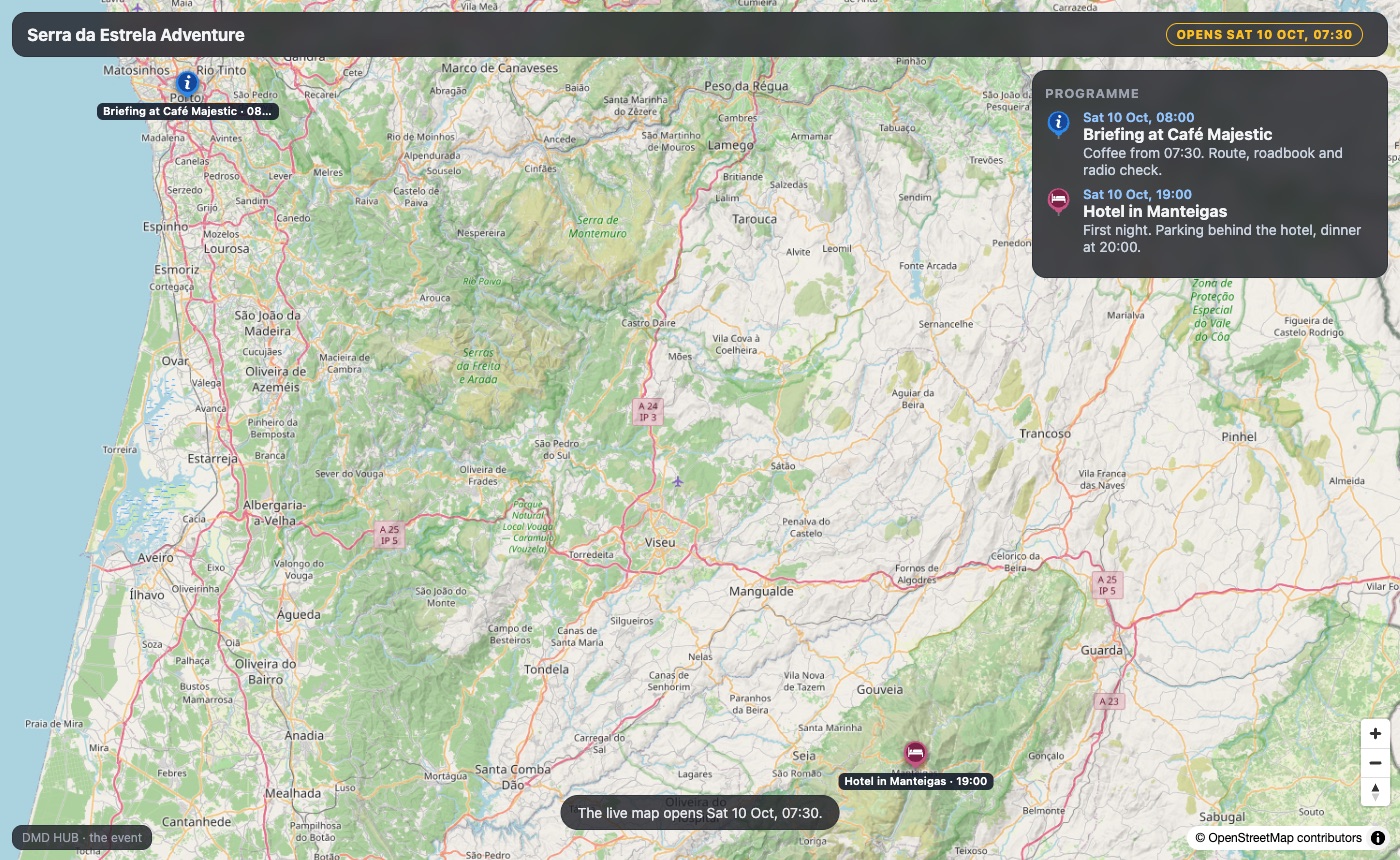Click the Briefing at Café Majestic map label
This screenshot has width=1400, height=860.
point(188,112)
